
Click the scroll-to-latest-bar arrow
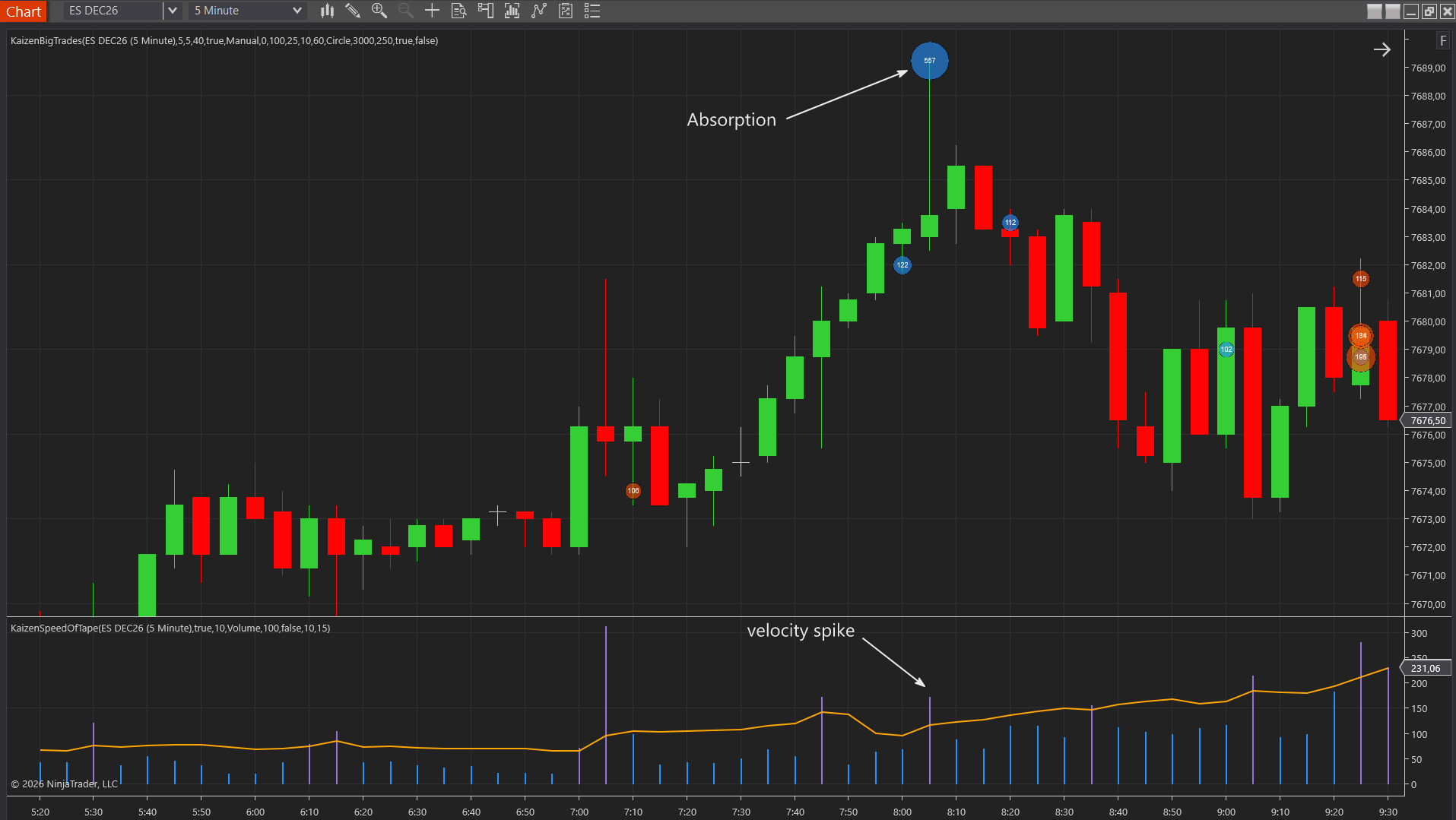pyautogui.click(x=1381, y=49)
